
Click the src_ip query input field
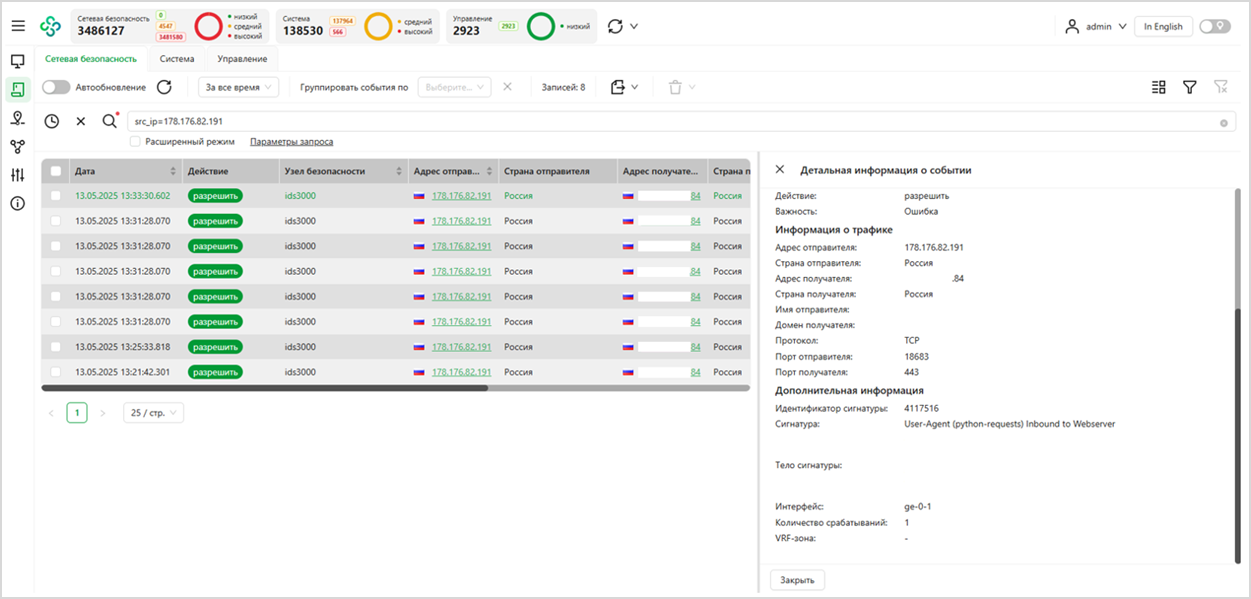pos(670,122)
